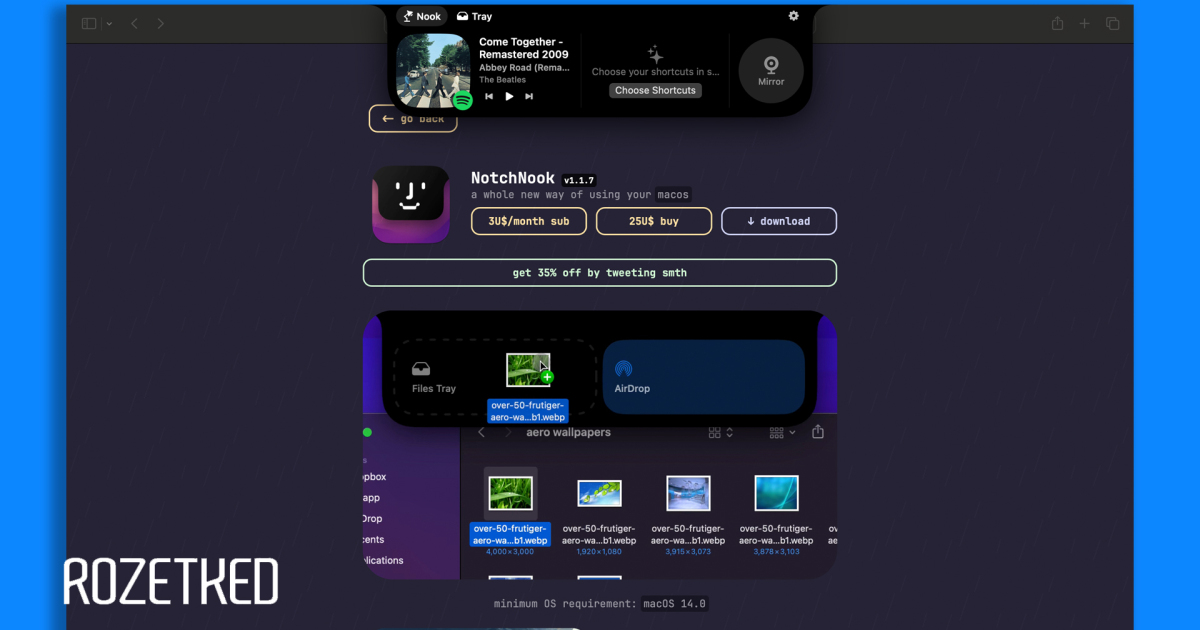This screenshot has width=1200, height=630.
Task: Click the NotchNook title text
Action: pyautogui.click(x=513, y=178)
